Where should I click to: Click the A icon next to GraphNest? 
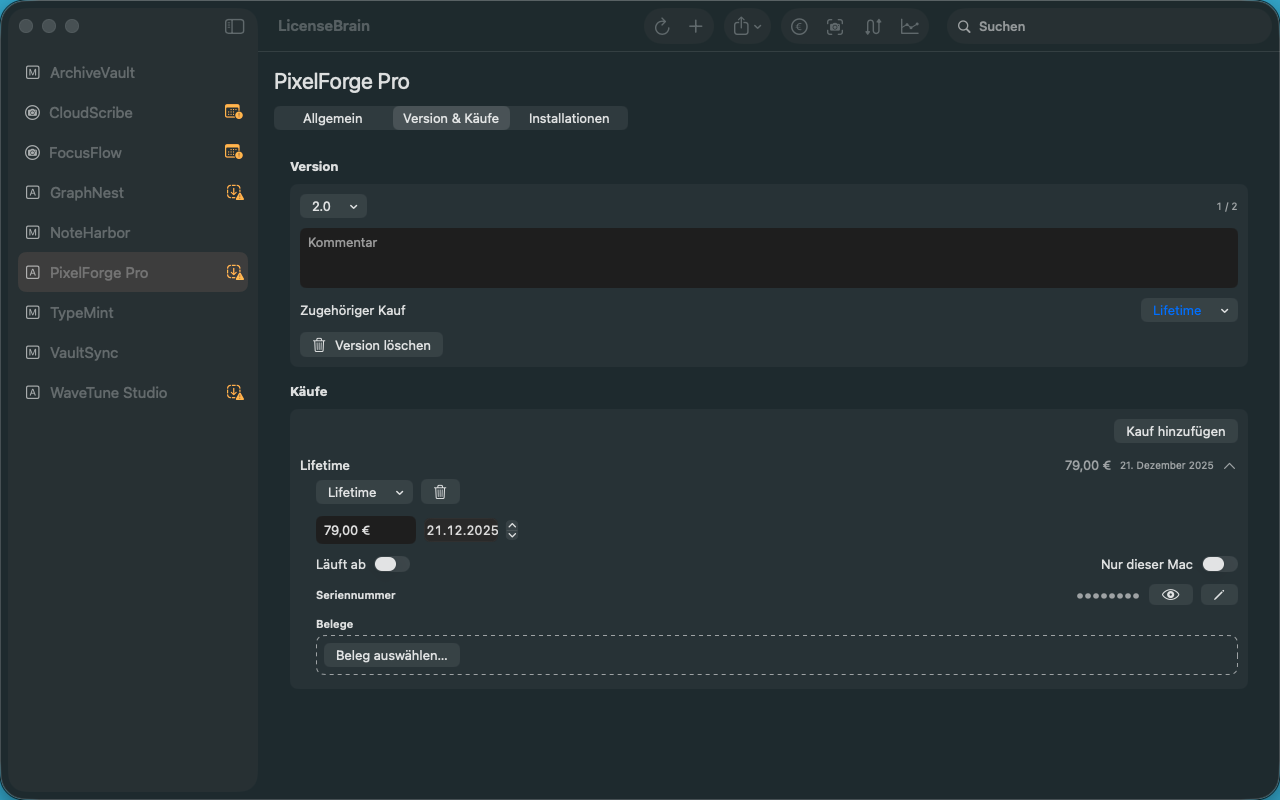(x=33, y=193)
